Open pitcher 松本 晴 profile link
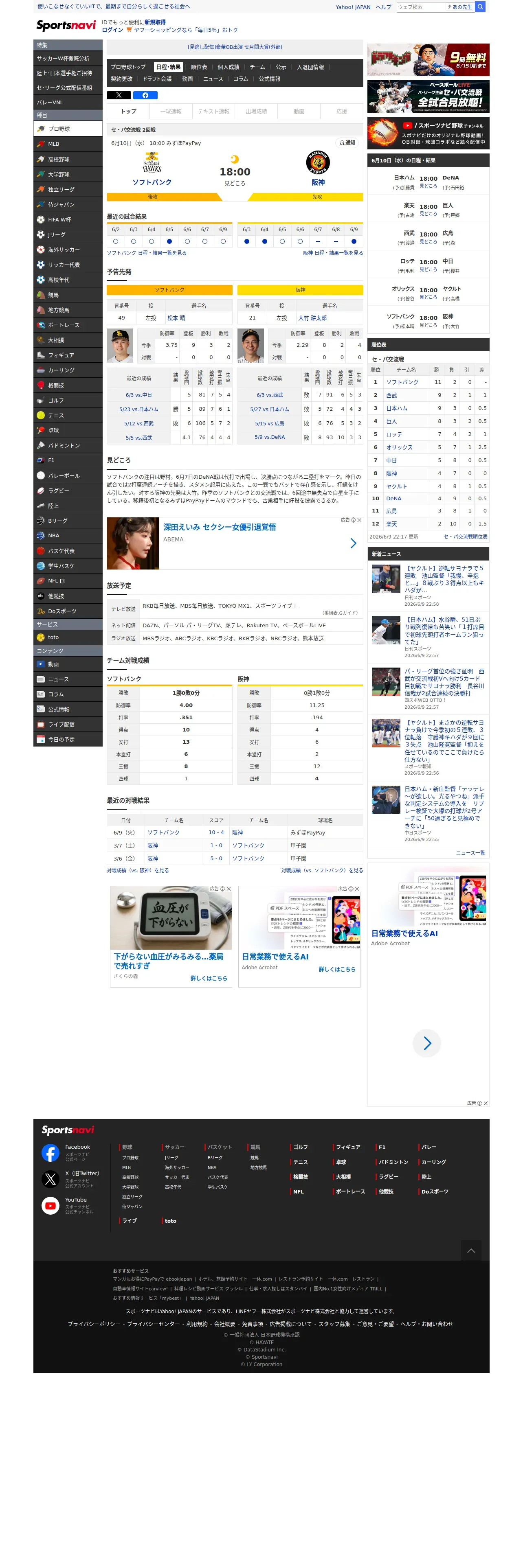Image resolution: width=523 pixels, height=1568 pixels. (176, 318)
